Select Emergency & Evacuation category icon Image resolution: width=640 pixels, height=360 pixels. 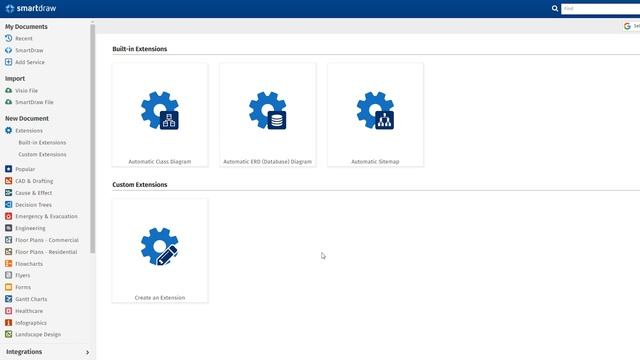pyautogui.click(x=9, y=216)
